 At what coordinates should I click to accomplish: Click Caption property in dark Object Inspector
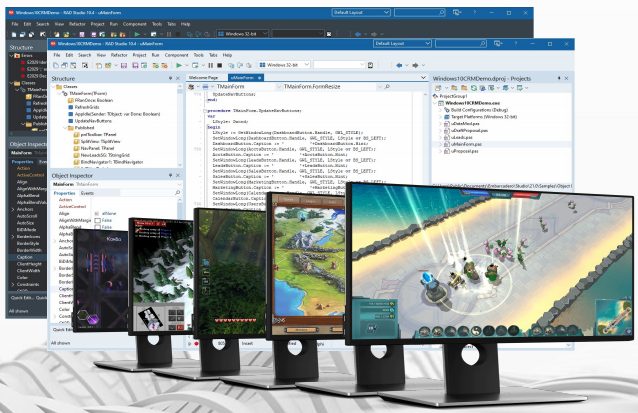(24, 257)
